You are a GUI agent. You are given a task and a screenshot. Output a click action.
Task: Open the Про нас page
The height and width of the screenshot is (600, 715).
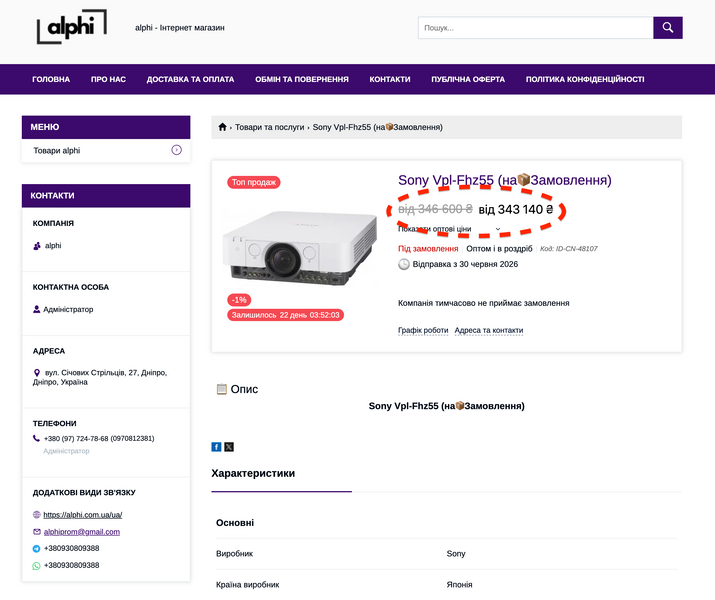point(108,79)
